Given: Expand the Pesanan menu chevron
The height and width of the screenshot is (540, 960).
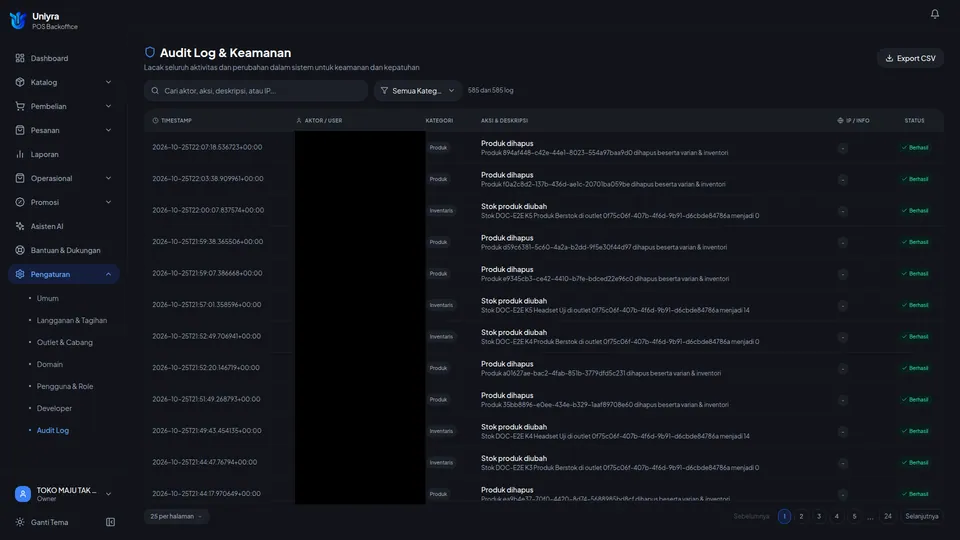Looking at the screenshot, I should coord(108,130).
